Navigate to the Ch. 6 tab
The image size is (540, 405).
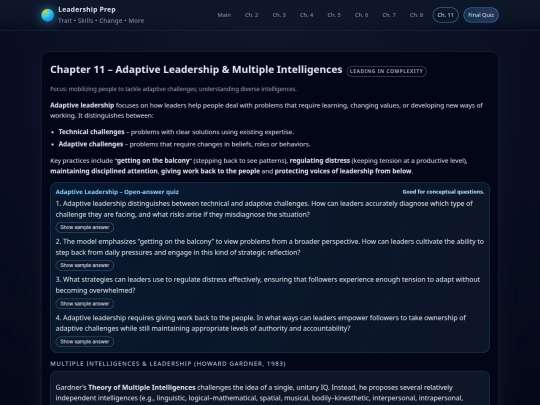361,15
